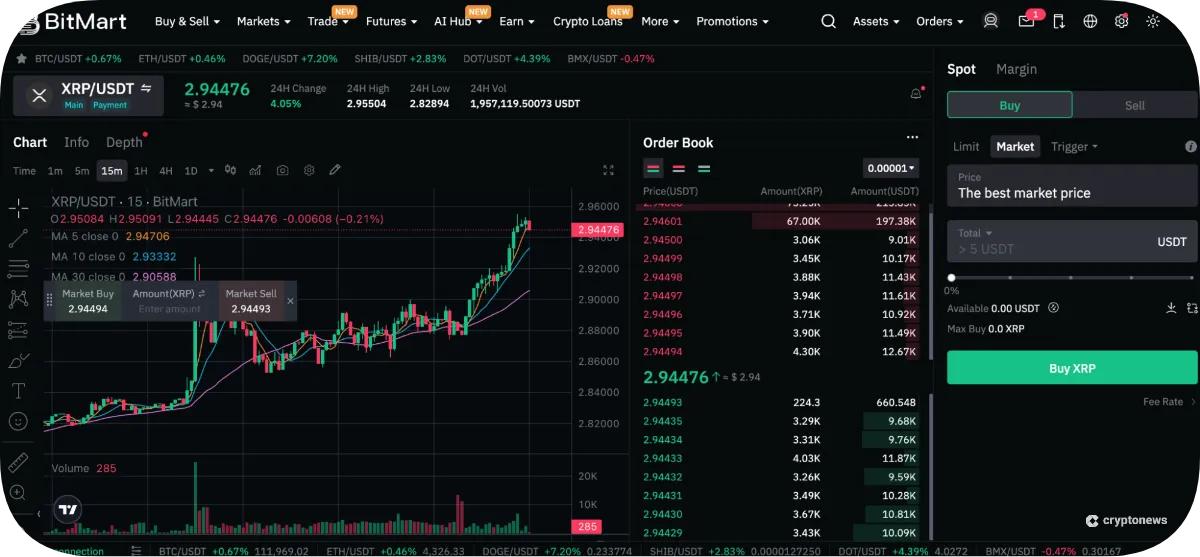Open the search magnifier in top navigation

pyautogui.click(x=828, y=21)
